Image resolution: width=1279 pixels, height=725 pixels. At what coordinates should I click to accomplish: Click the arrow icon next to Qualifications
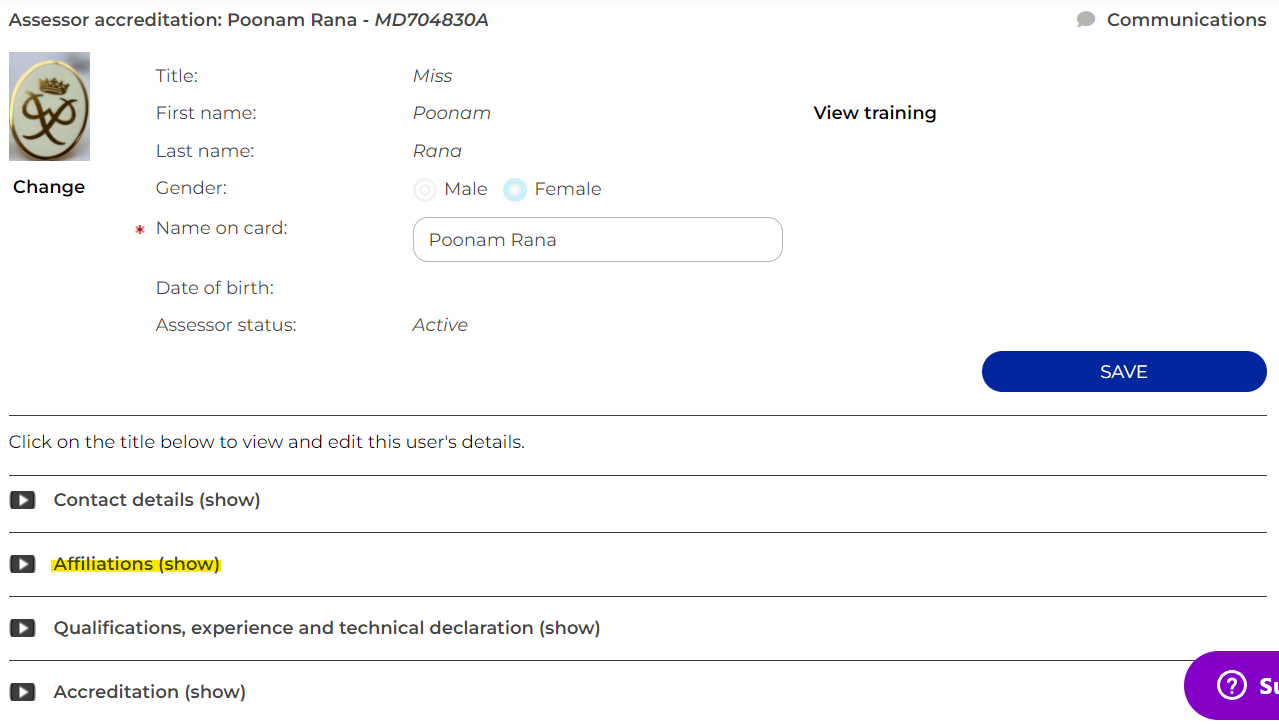[x=22, y=628]
